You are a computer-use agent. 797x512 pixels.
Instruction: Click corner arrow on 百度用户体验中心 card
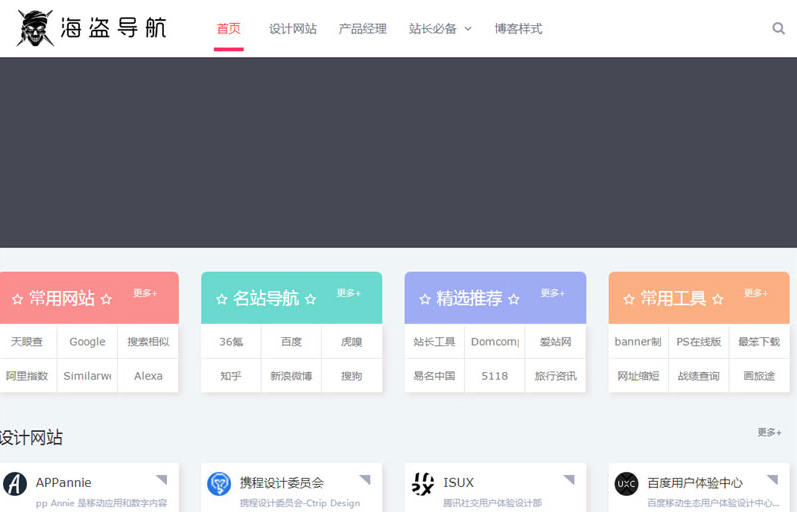pos(773,479)
